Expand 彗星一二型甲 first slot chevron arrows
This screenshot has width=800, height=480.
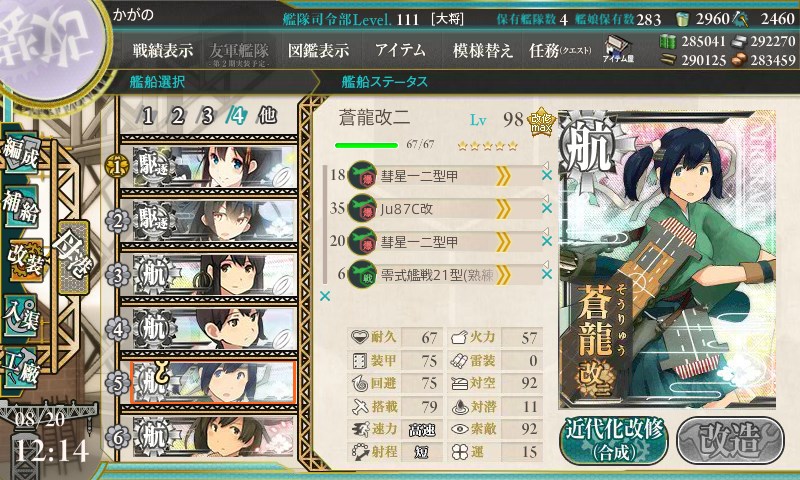click(x=503, y=176)
